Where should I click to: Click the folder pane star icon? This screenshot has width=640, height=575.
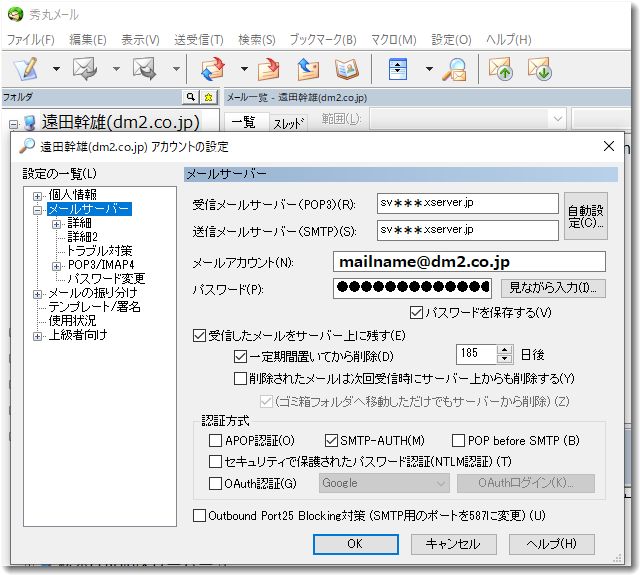(x=208, y=97)
